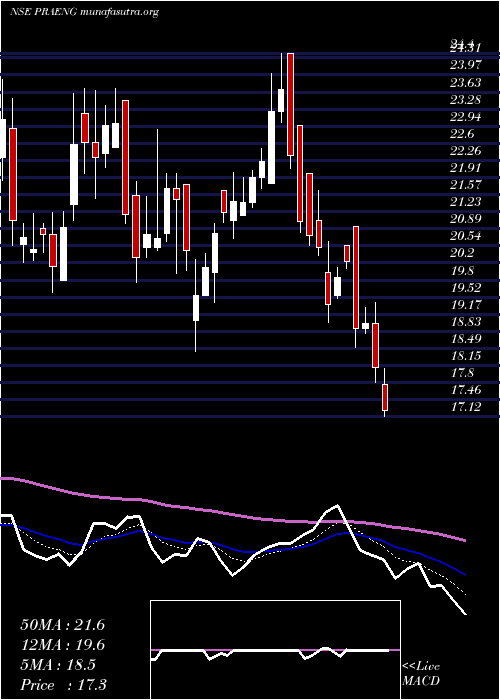Image resolution: width=500 pixels, height=700 pixels.
Task: Click the 20.2 price level label
Action: [x=462, y=253]
